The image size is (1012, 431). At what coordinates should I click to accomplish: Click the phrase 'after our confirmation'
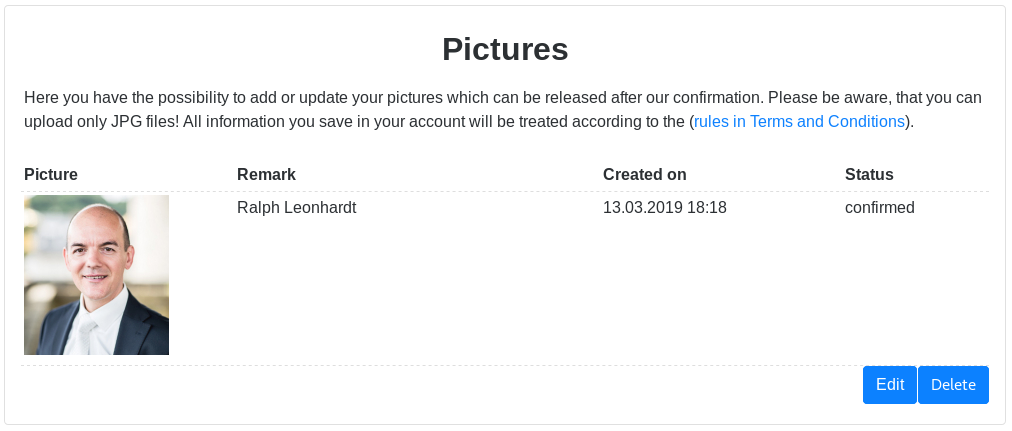pyautogui.click(x=681, y=98)
